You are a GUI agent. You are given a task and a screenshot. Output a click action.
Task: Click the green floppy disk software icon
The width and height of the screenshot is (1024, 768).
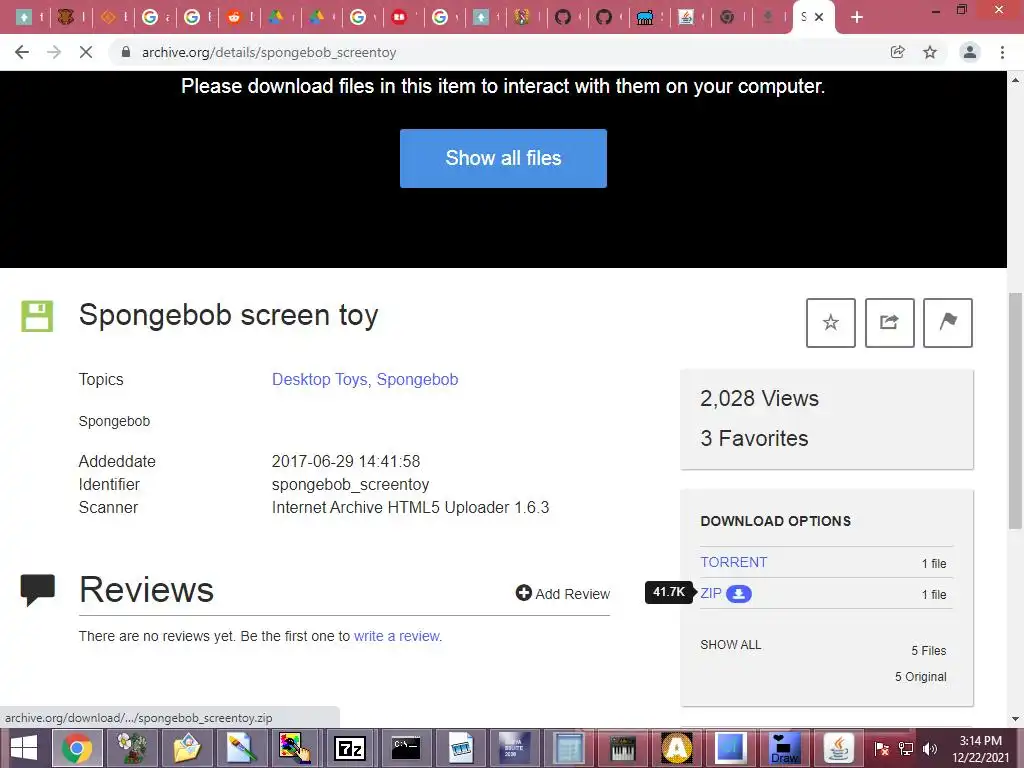pyautogui.click(x=37, y=316)
